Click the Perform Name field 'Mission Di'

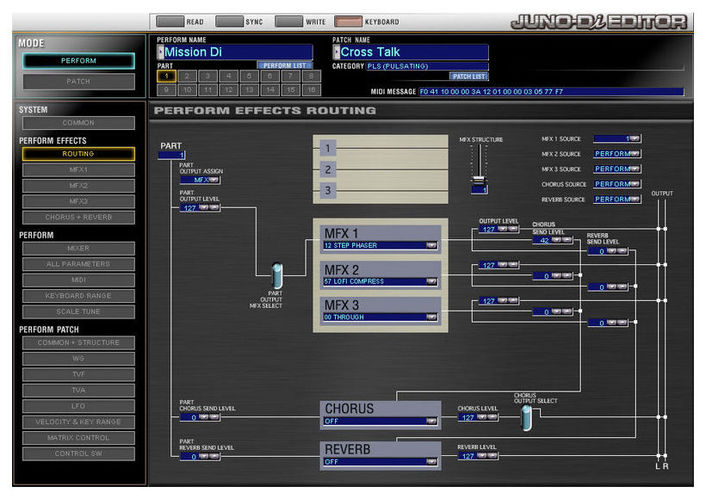(235, 52)
